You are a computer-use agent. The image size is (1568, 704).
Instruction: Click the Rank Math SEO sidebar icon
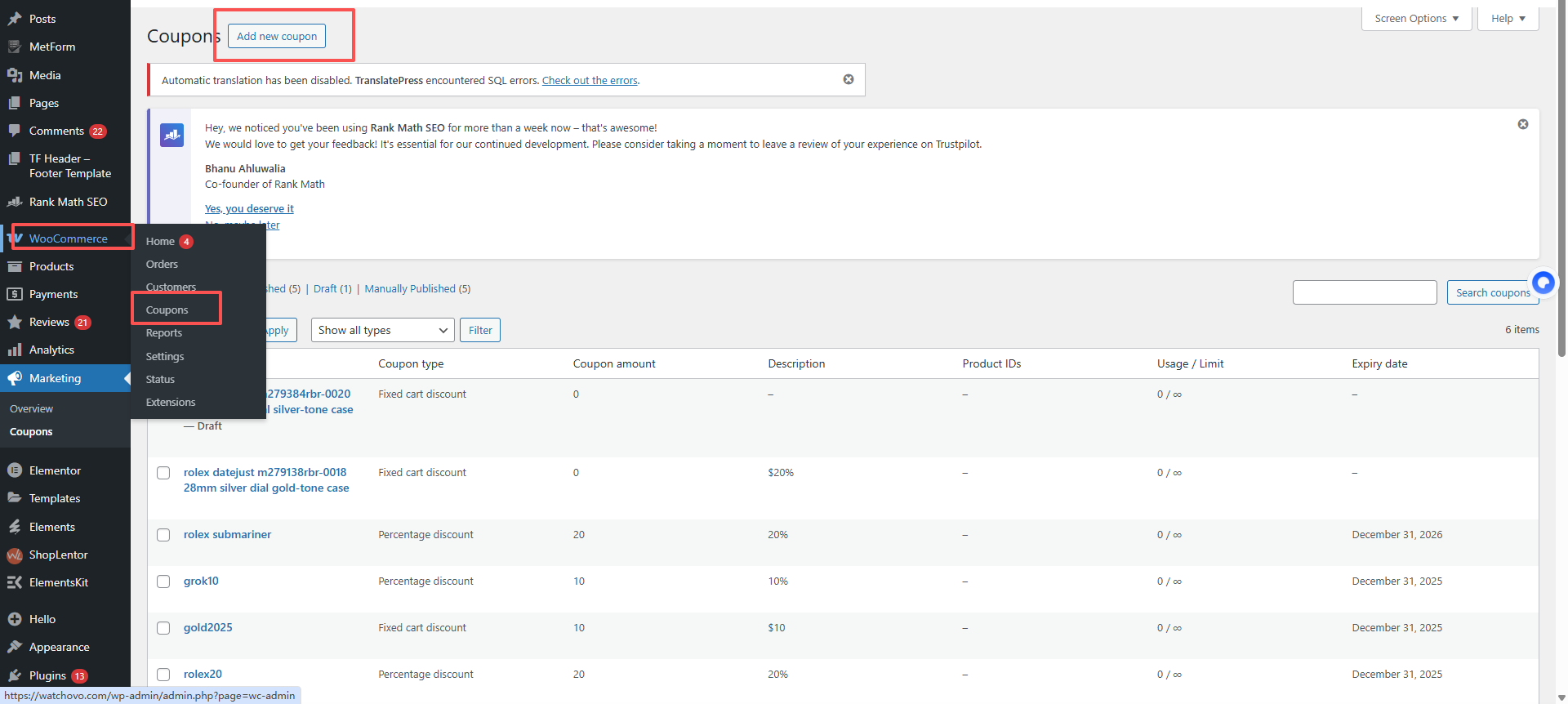click(x=15, y=202)
